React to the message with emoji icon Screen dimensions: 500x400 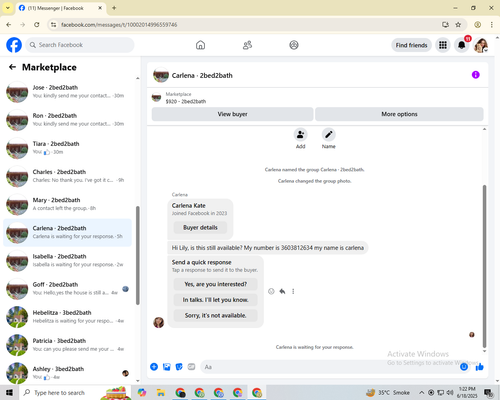coord(271,291)
